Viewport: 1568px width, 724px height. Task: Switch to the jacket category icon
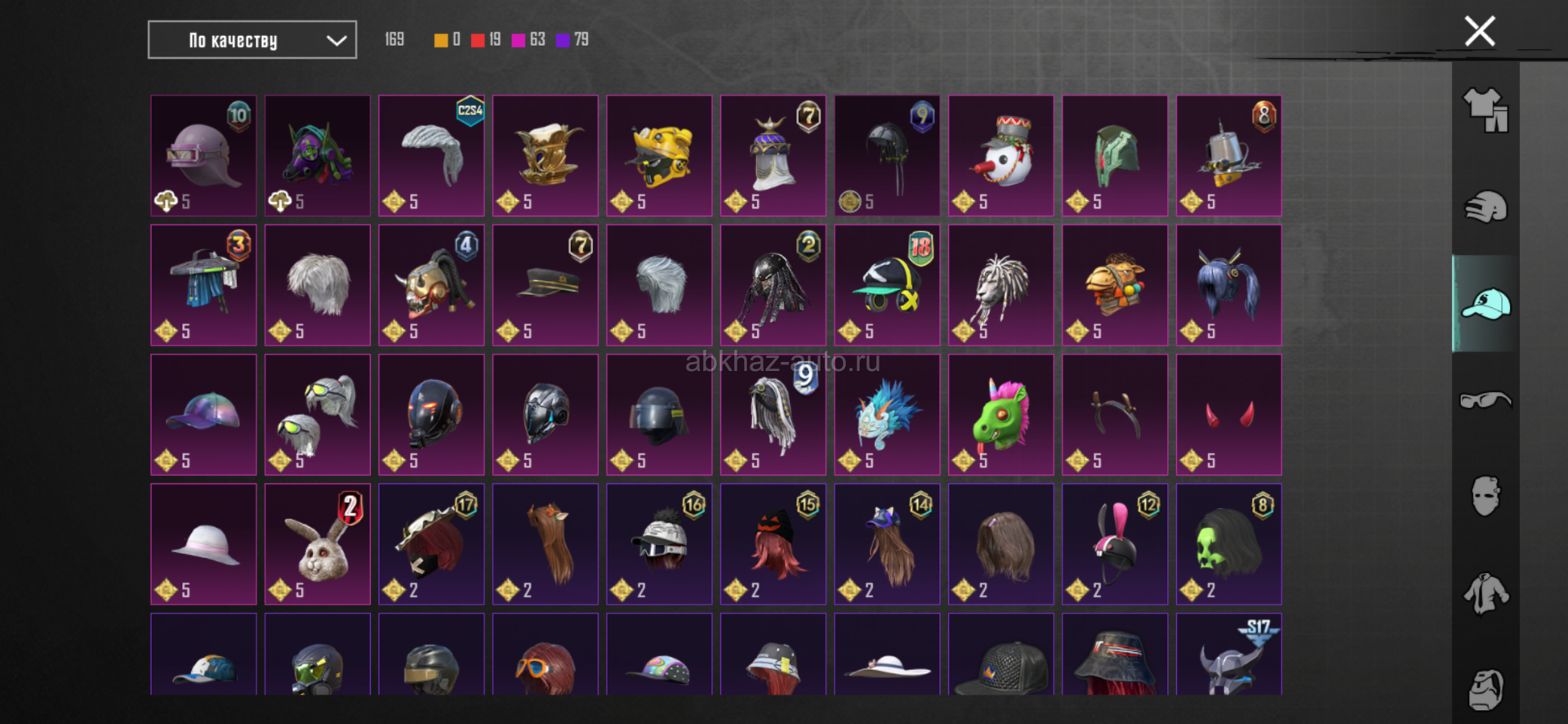coord(1486,593)
